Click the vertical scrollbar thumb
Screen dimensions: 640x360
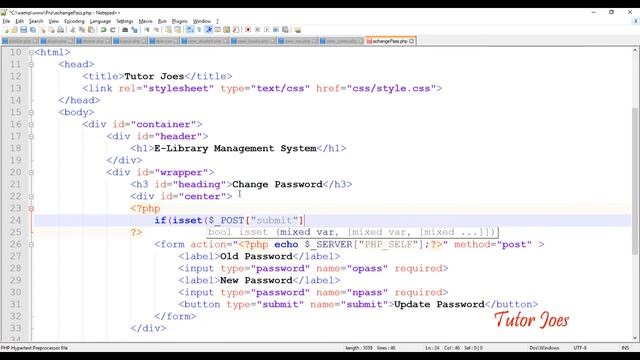click(x=635, y=181)
